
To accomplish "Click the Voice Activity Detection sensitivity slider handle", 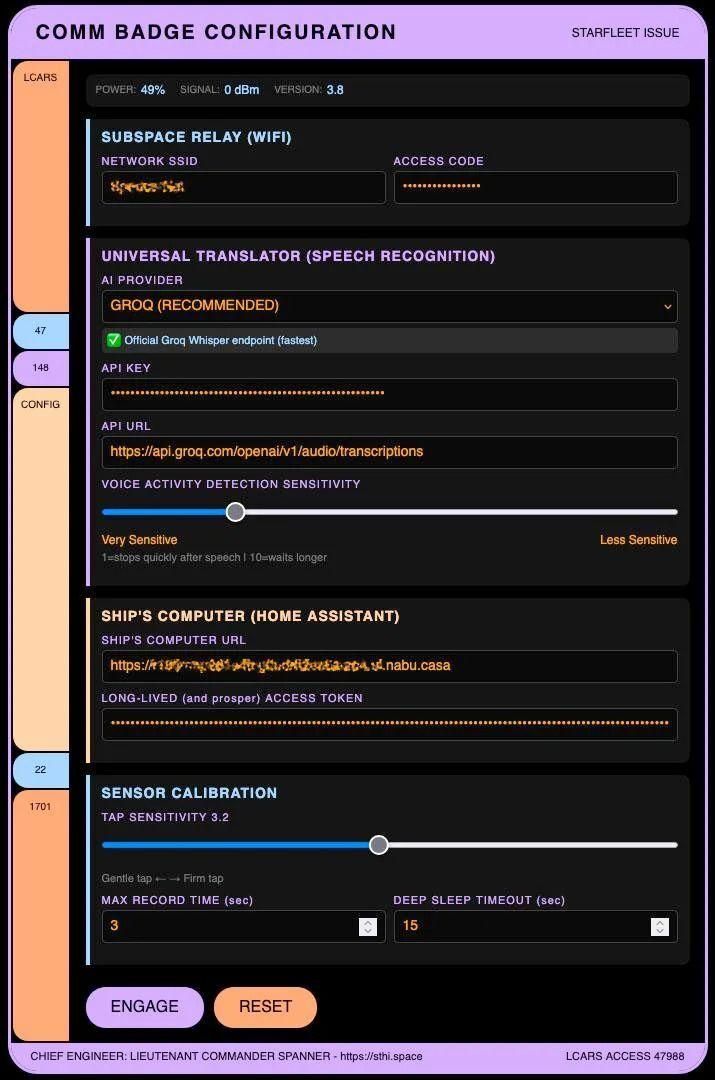I will click(x=236, y=512).
